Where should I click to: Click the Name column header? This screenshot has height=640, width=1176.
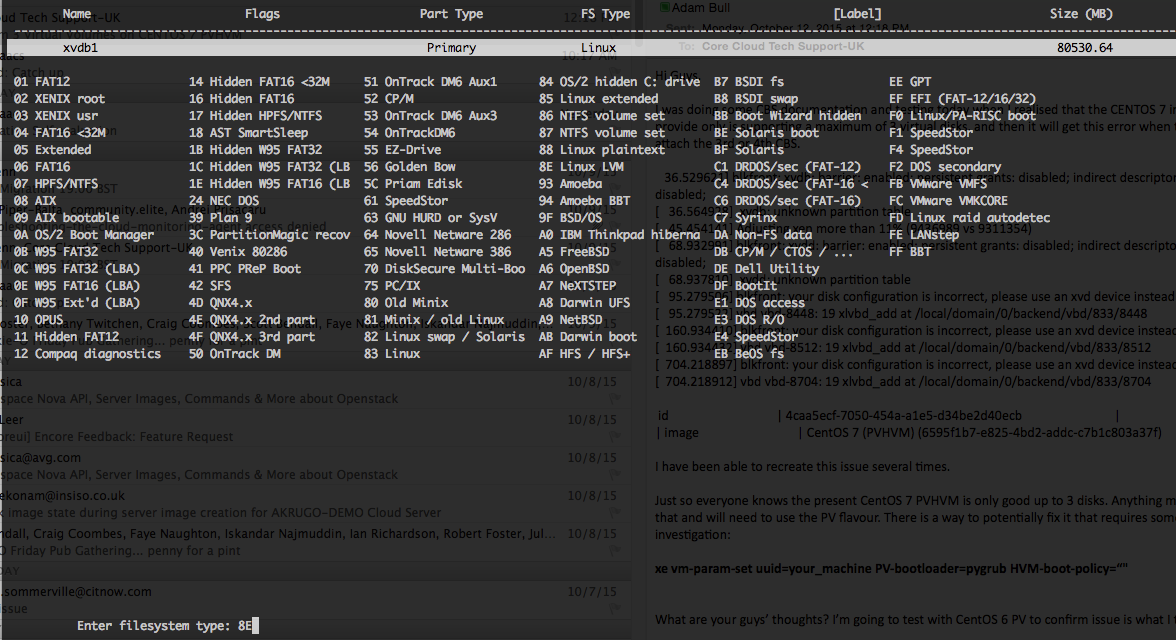(76, 14)
